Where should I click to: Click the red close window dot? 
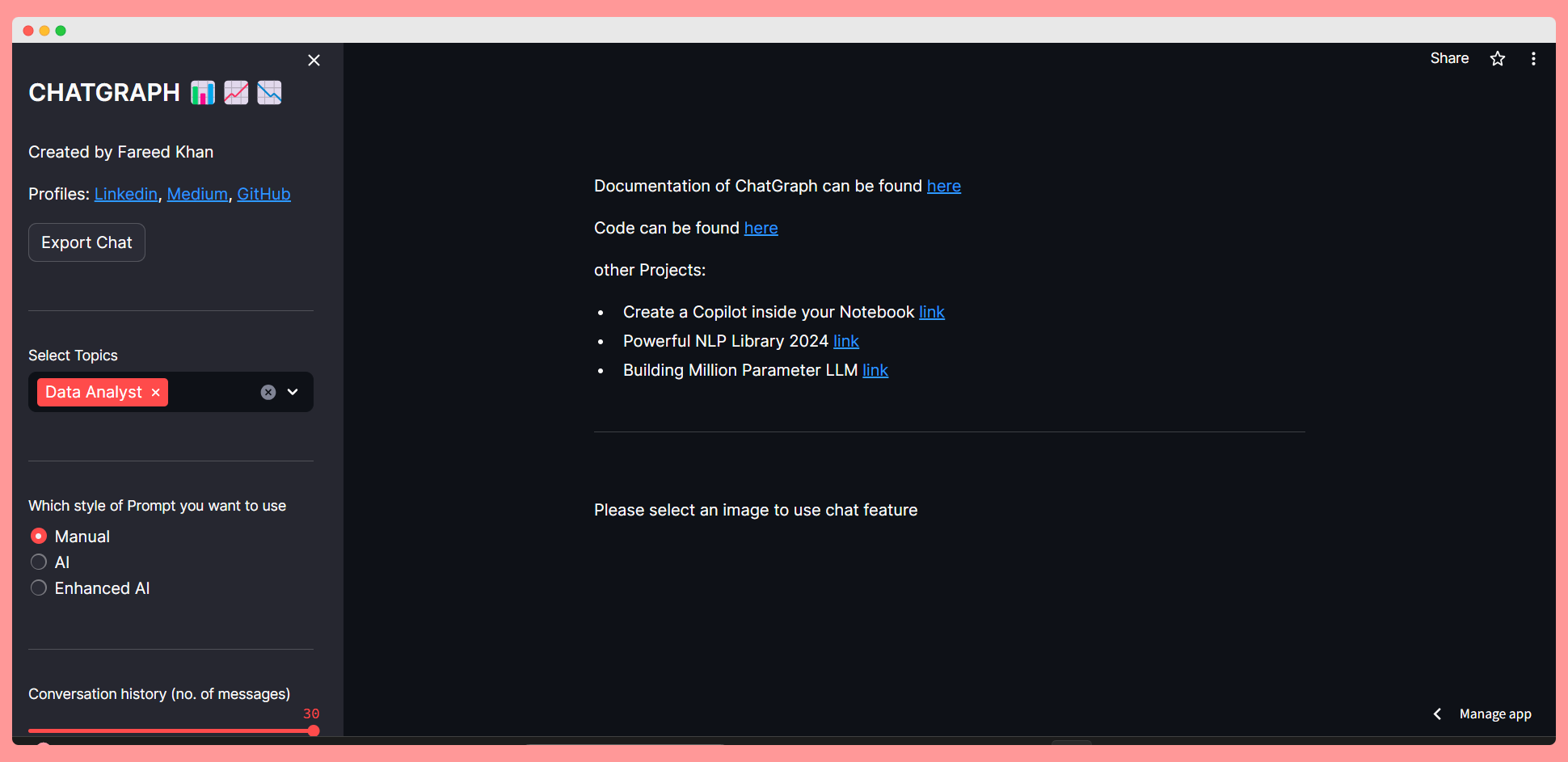point(28,31)
